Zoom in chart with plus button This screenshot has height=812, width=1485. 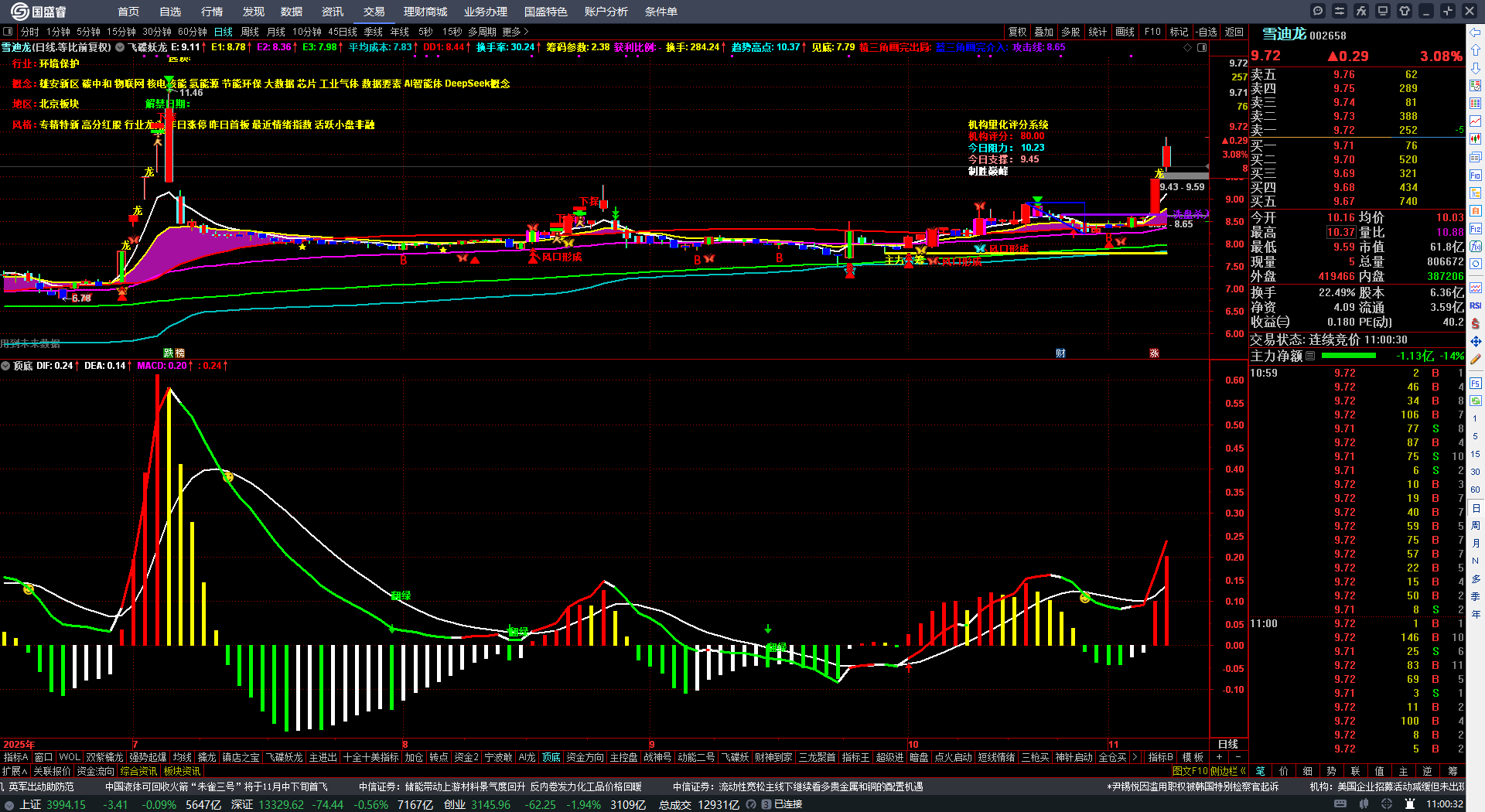tap(1220, 757)
